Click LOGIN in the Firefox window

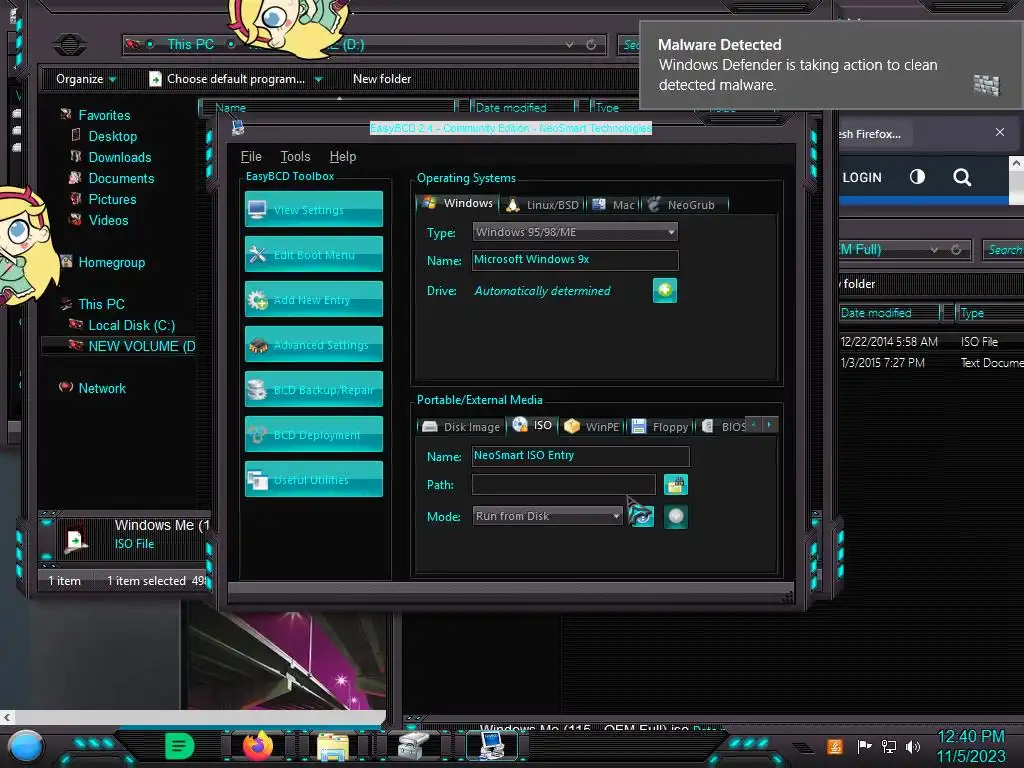point(862,178)
